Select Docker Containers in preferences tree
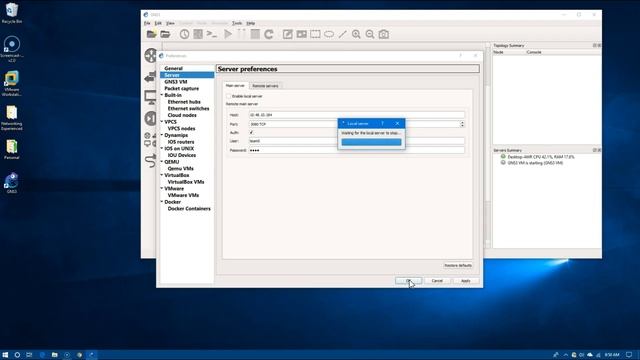This screenshot has height=360, width=640. tap(189, 209)
